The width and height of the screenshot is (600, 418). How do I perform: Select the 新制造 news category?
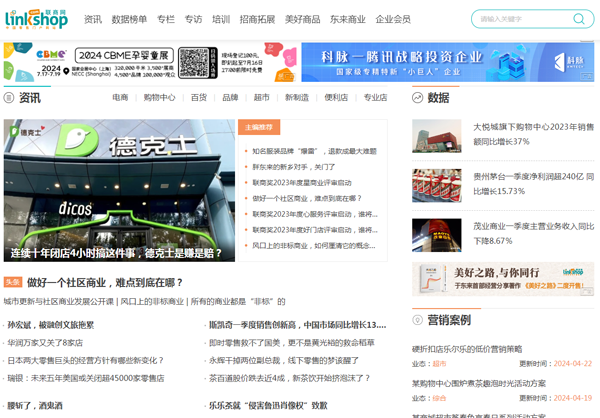(x=297, y=98)
